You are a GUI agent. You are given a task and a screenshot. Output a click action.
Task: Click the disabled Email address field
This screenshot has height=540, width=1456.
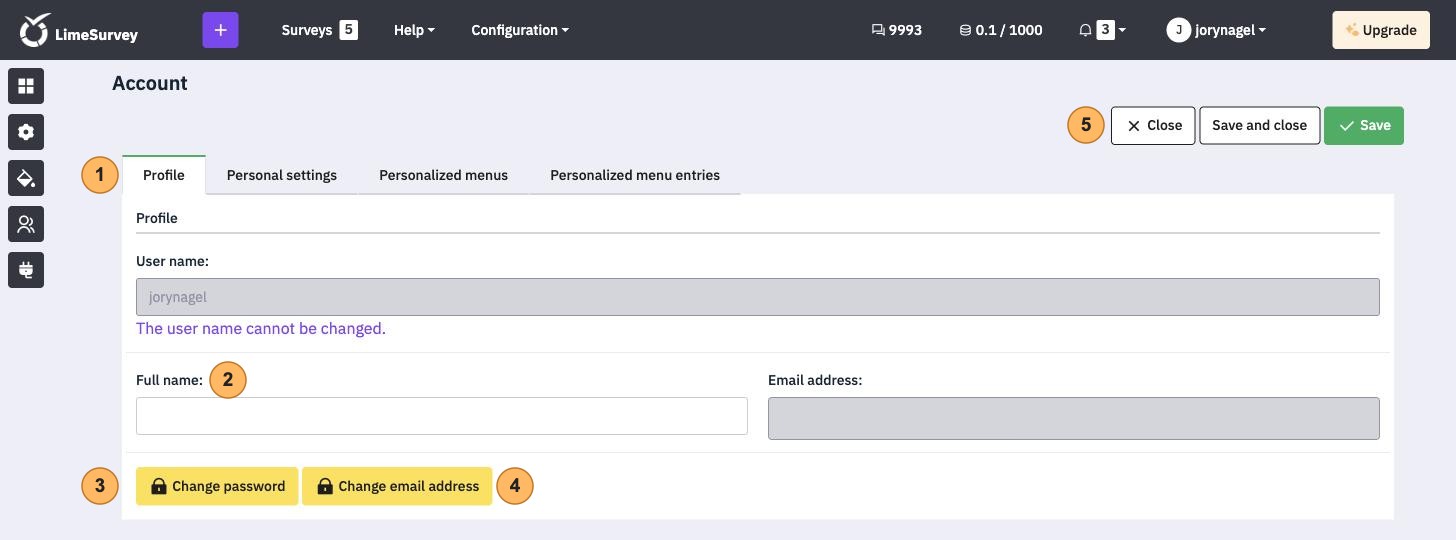coord(1074,418)
